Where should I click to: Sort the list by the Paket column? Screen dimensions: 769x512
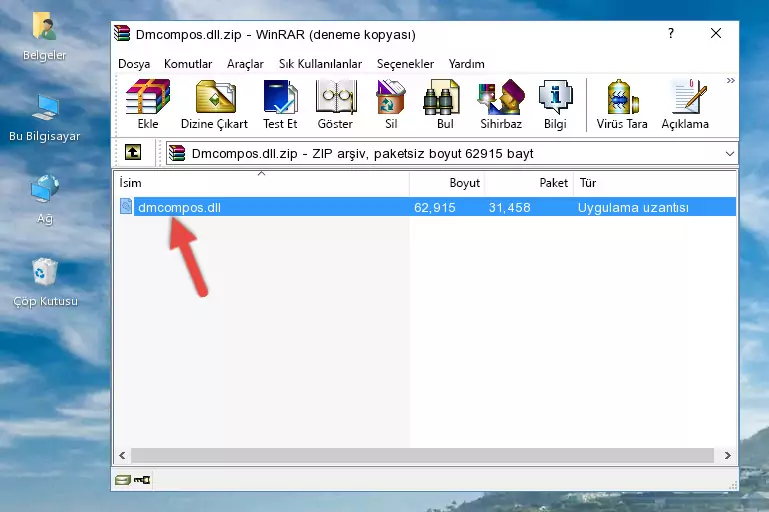529,183
